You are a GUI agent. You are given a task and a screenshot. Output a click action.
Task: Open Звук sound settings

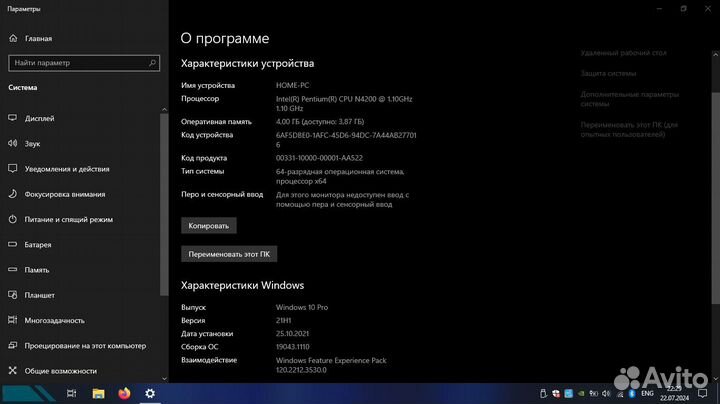click(x=24, y=144)
